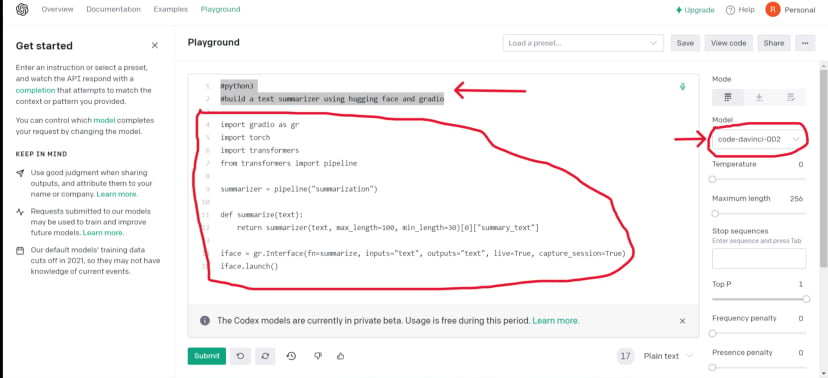Open the History clock icon
The width and height of the screenshot is (828, 378).
coord(291,356)
